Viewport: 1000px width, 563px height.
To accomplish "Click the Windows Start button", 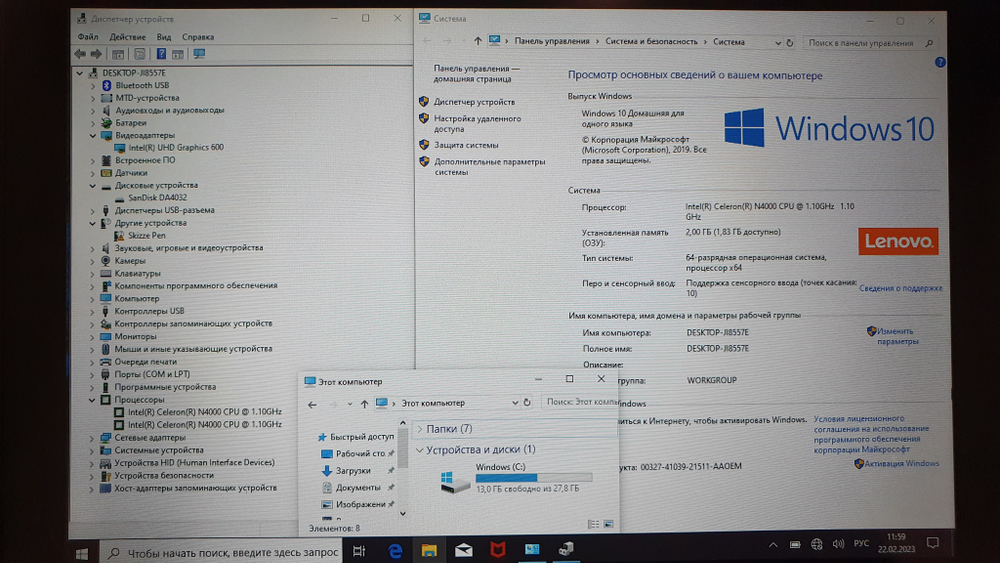I will (x=82, y=553).
